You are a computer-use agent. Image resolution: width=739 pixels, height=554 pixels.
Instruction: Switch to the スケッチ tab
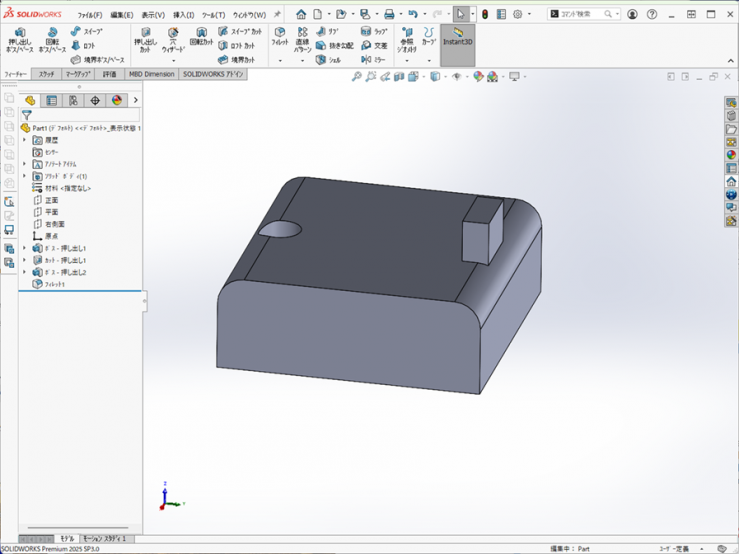click(46, 74)
